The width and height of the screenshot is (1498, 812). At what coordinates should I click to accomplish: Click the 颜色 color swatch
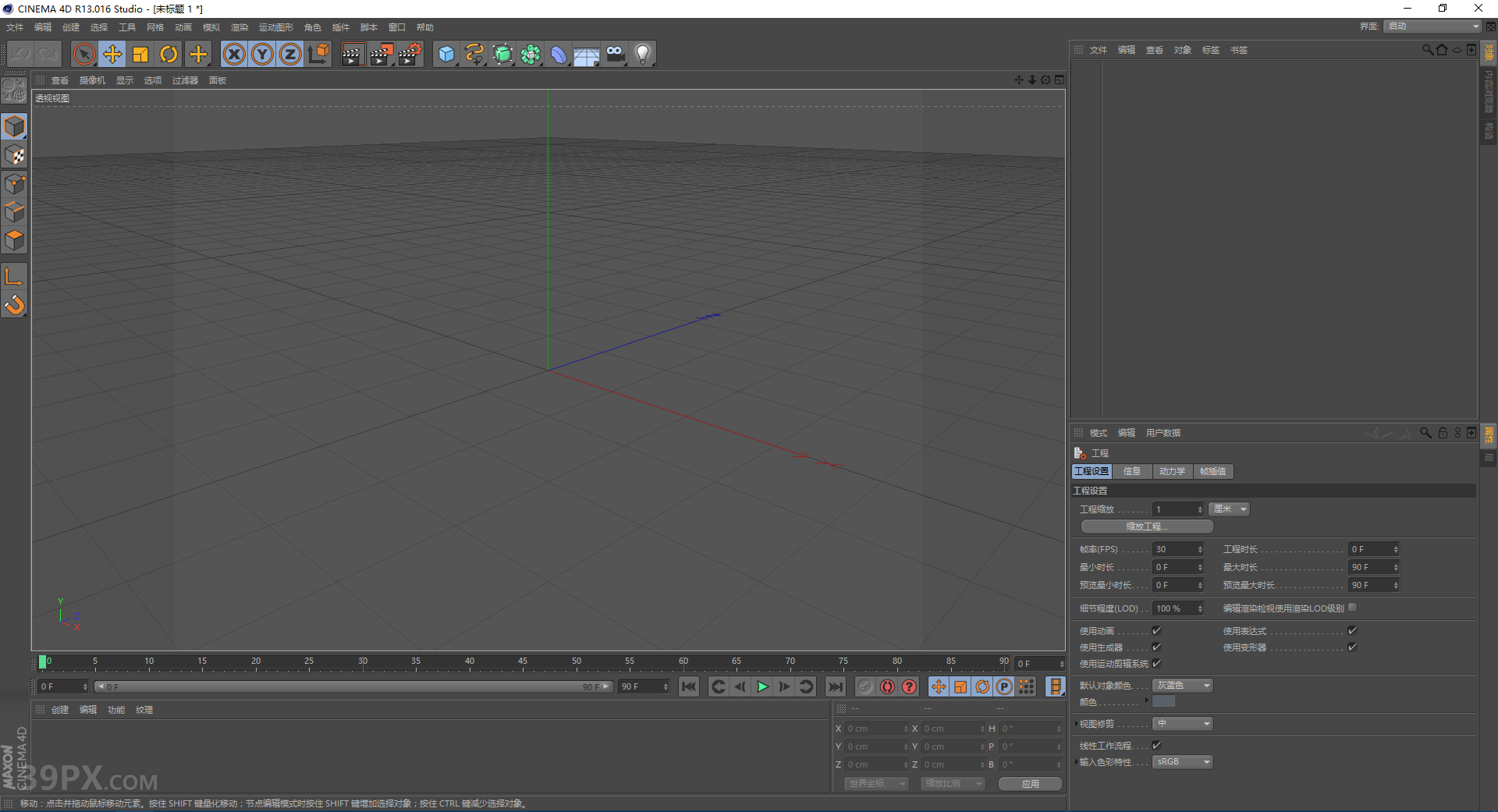(x=1163, y=701)
